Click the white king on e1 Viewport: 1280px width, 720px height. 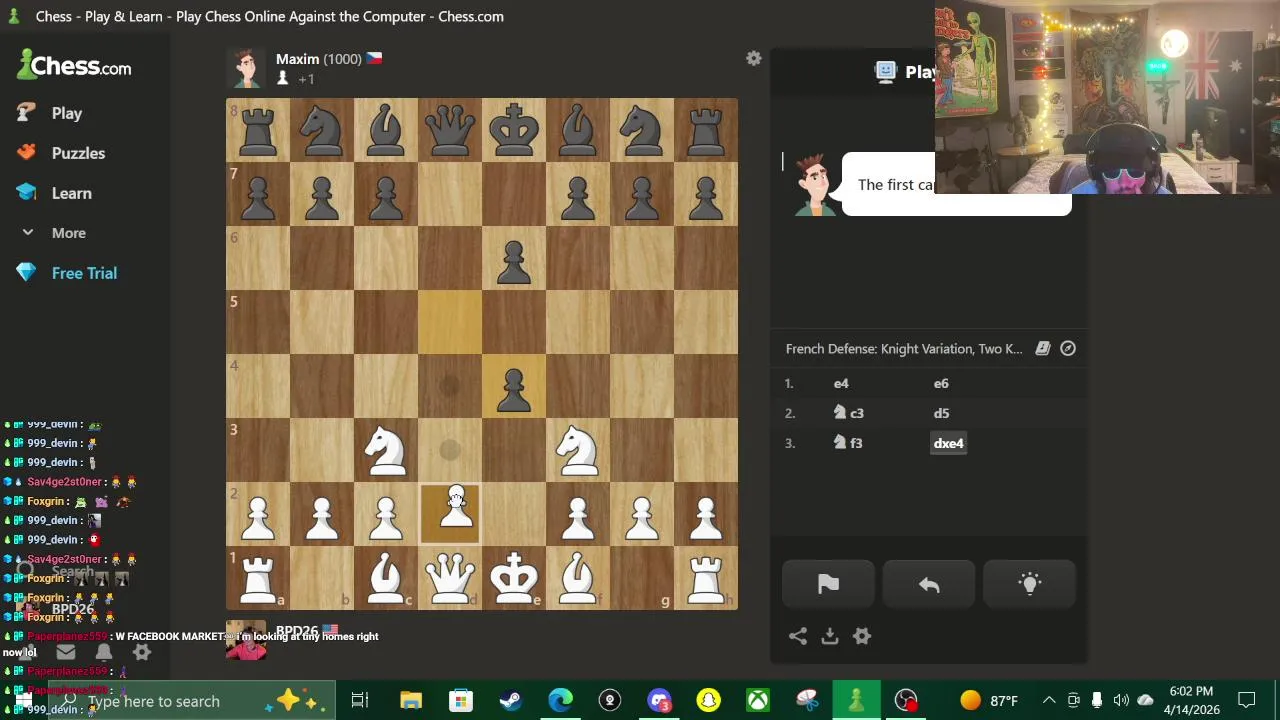(514, 578)
